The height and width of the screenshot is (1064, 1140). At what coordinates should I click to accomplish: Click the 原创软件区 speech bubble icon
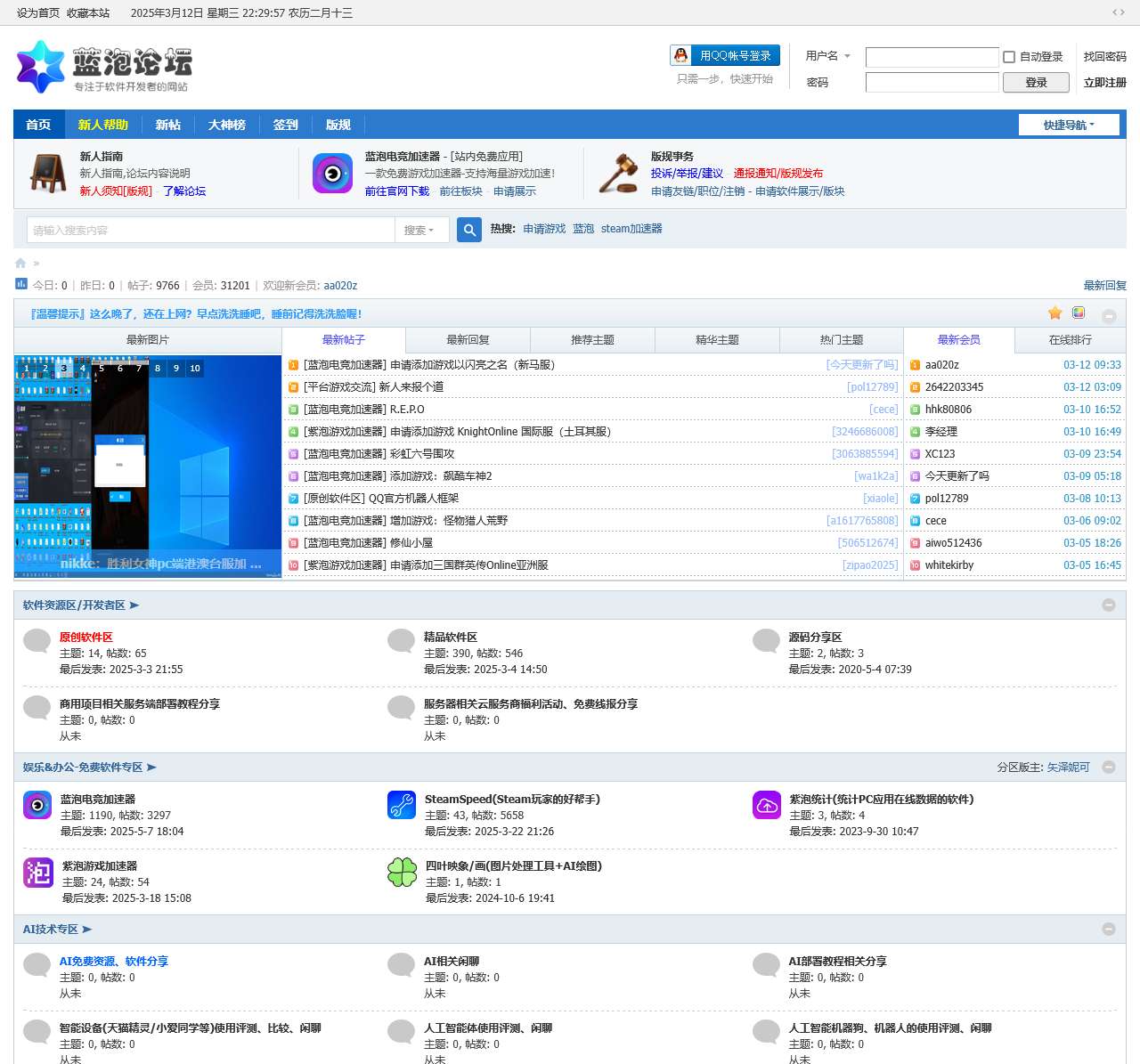point(37,641)
